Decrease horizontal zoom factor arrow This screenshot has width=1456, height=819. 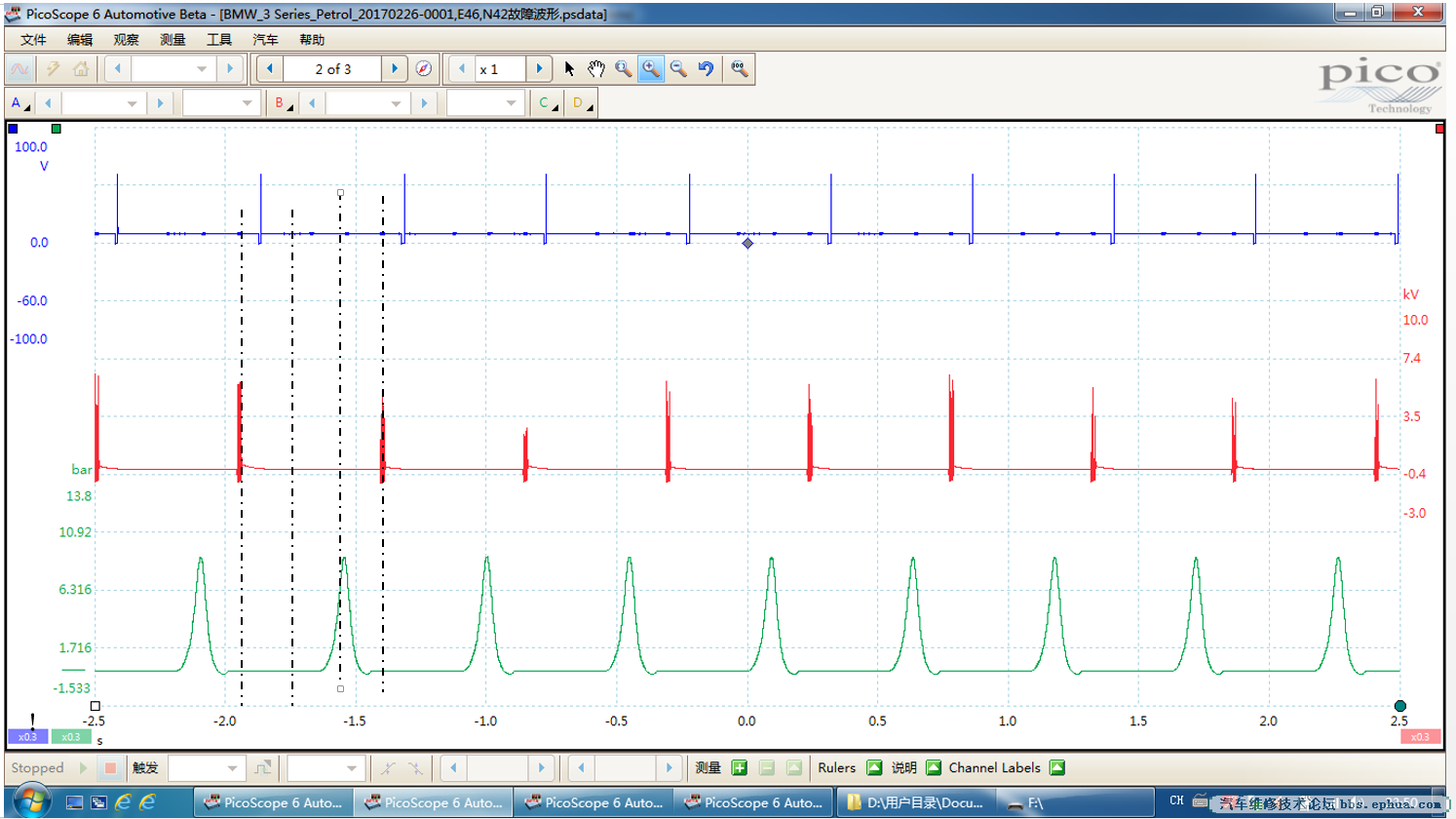pos(462,69)
